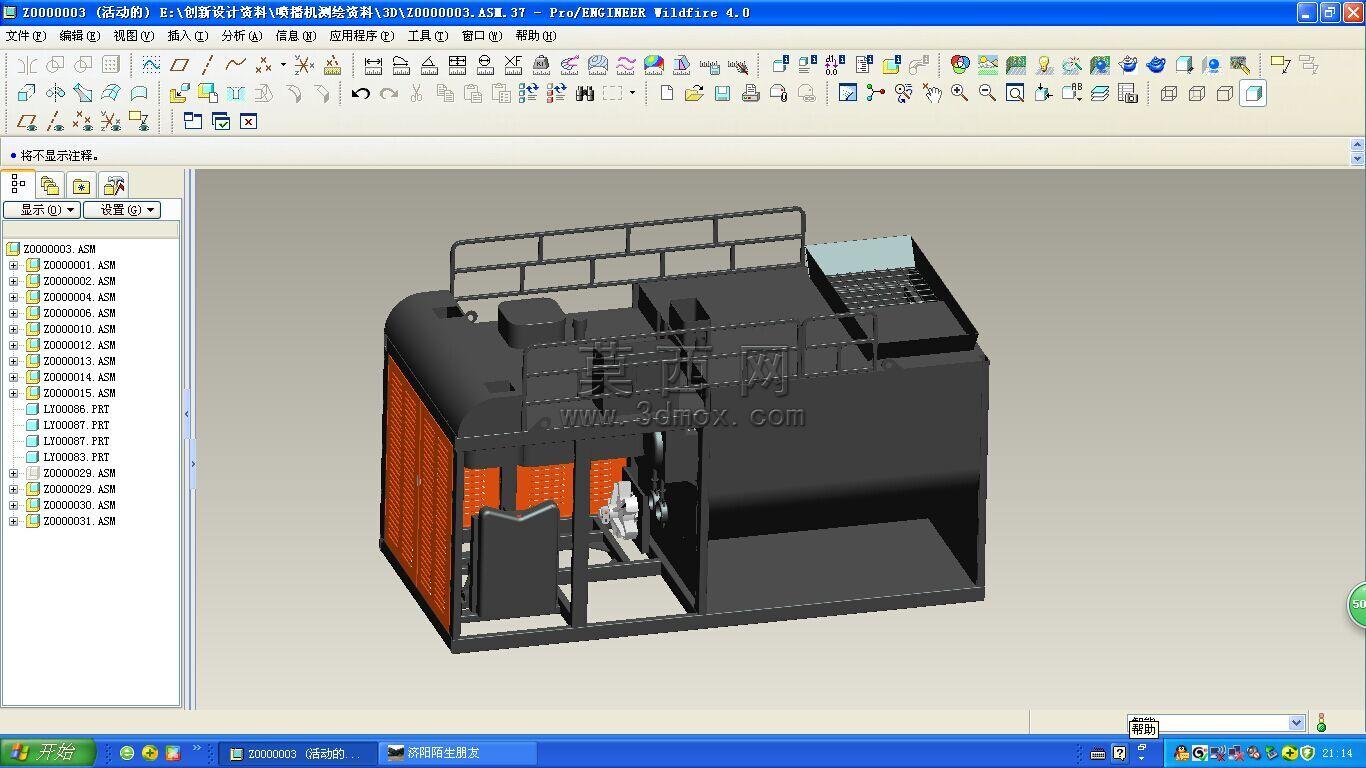The height and width of the screenshot is (768, 1366).
Task: Open the lights bulb icon
Action: [1044, 65]
